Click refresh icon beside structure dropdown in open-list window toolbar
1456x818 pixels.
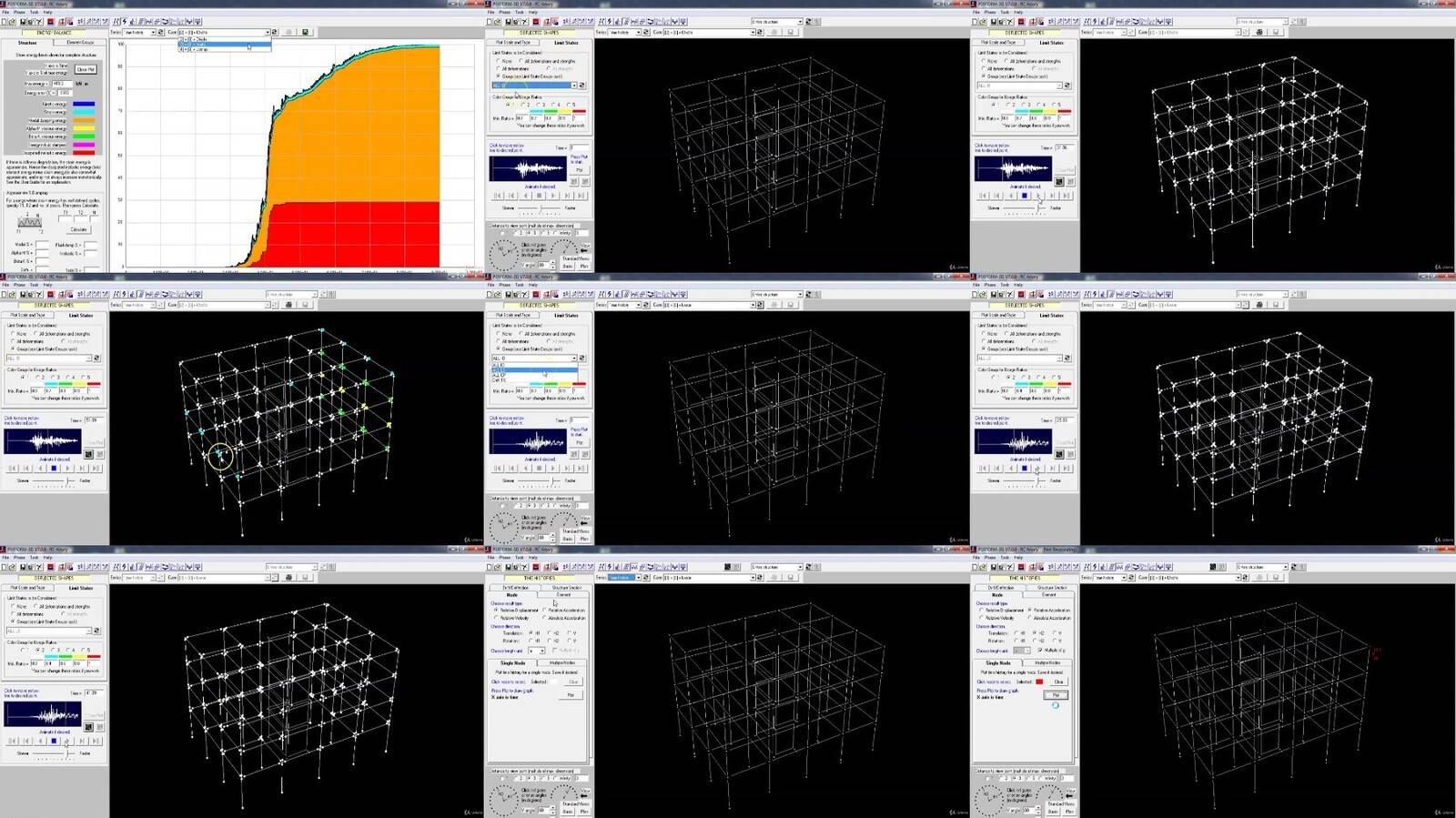click(x=808, y=294)
